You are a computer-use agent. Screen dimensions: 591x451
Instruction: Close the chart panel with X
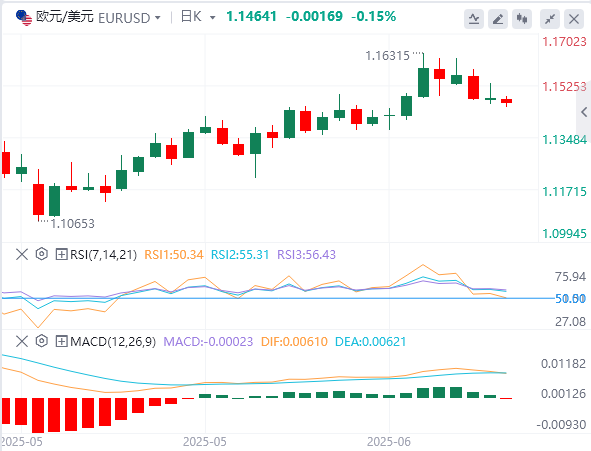[574, 18]
